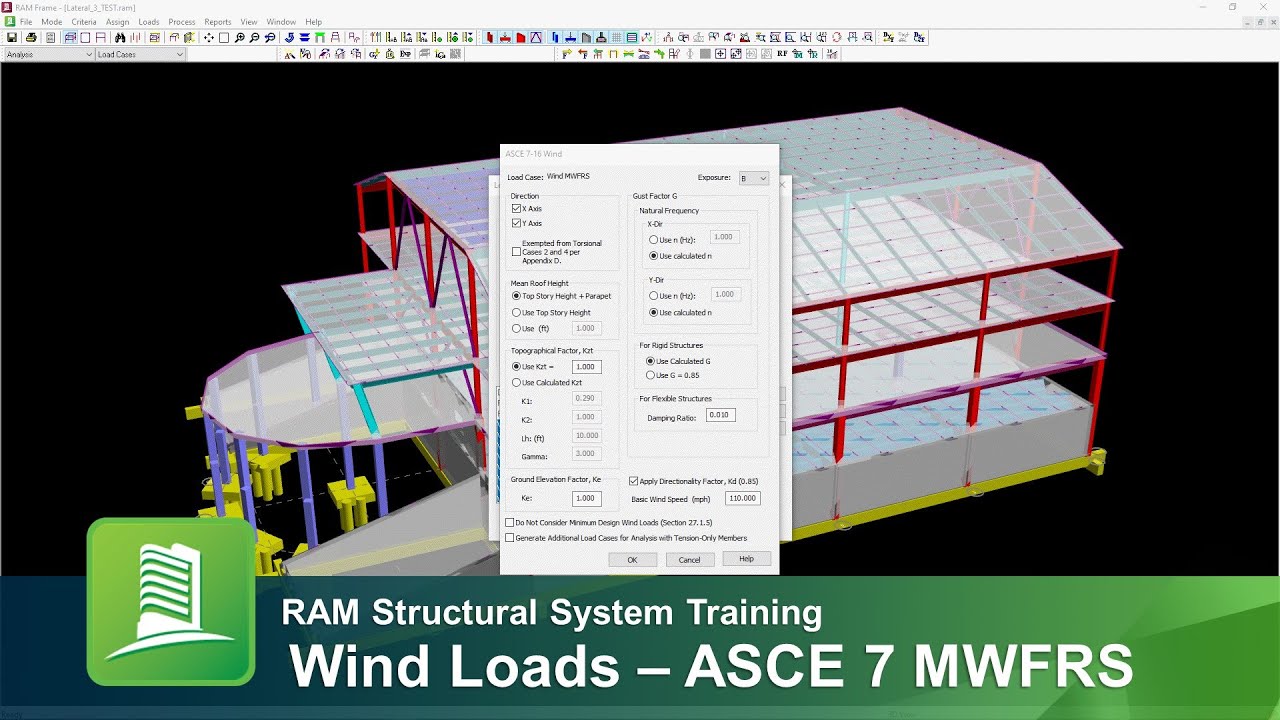Select Use Calculated Kzt radio button

(516, 383)
